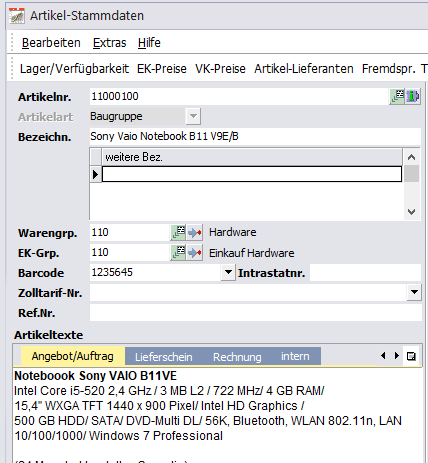Open the EK-Grp. lookup list icon

coord(178,253)
